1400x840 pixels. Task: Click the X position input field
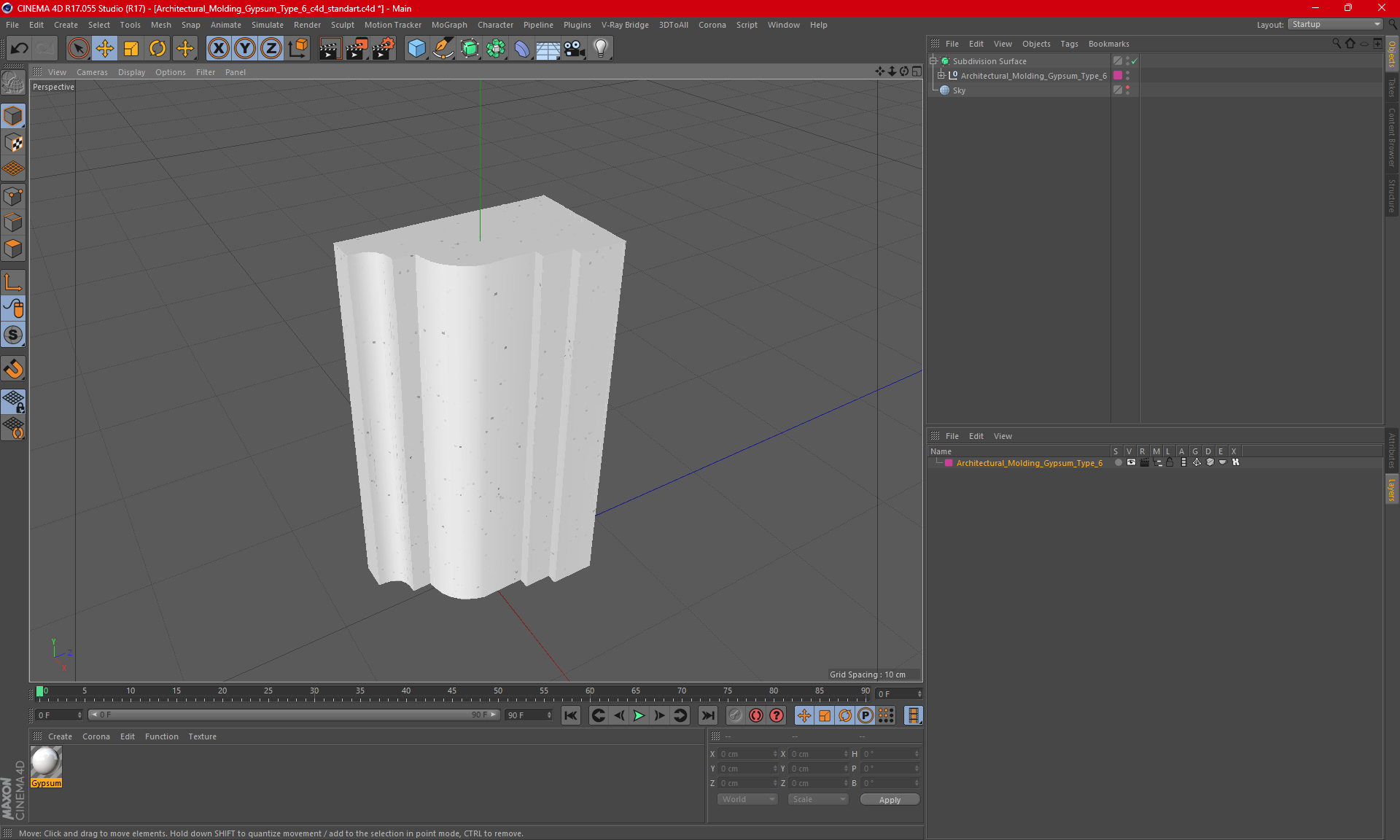coord(748,754)
